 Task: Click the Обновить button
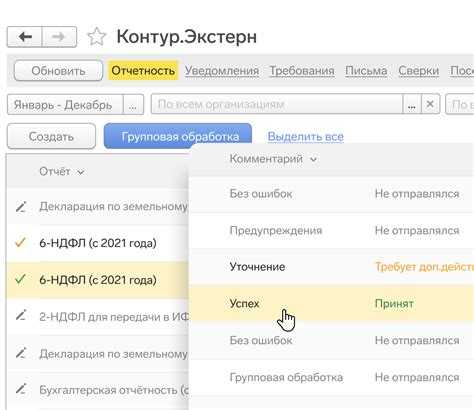click(x=58, y=71)
